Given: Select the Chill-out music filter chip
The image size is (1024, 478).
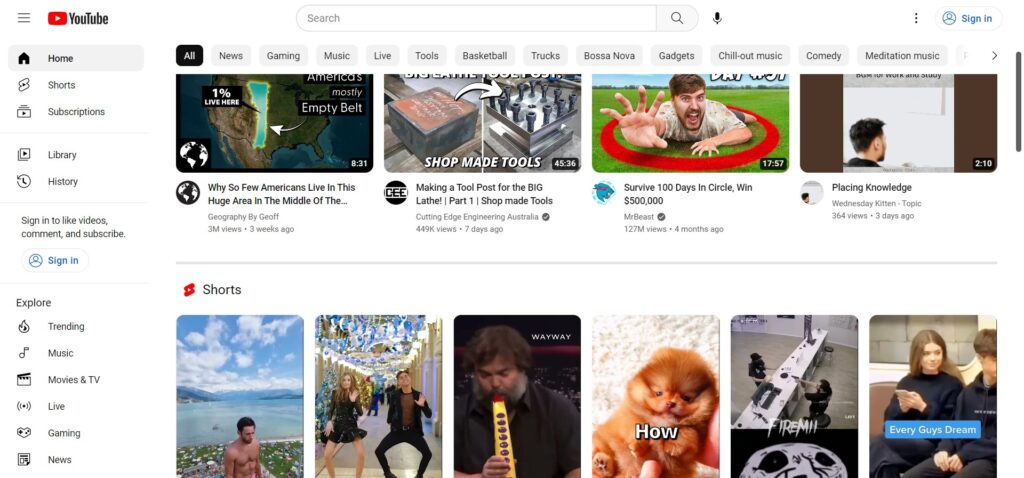Looking at the screenshot, I should click(x=750, y=56).
